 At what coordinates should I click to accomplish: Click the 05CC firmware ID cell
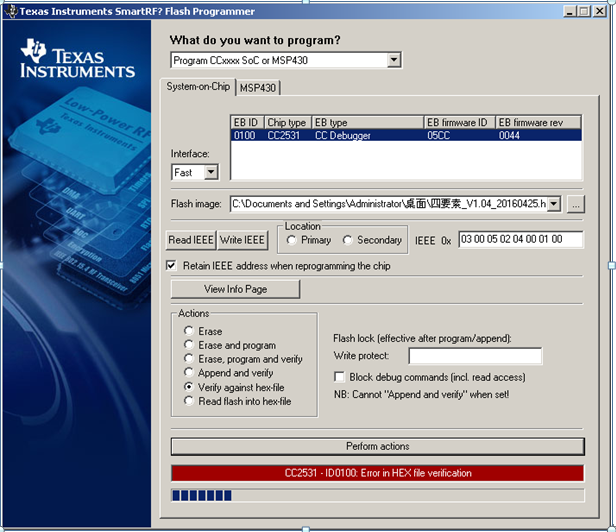[438, 136]
